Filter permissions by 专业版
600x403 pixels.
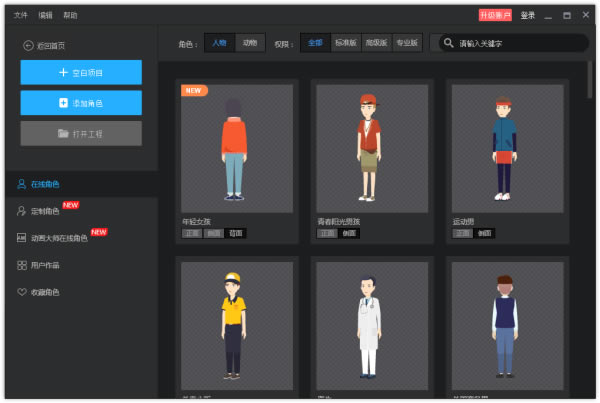pyautogui.click(x=406, y=43)
